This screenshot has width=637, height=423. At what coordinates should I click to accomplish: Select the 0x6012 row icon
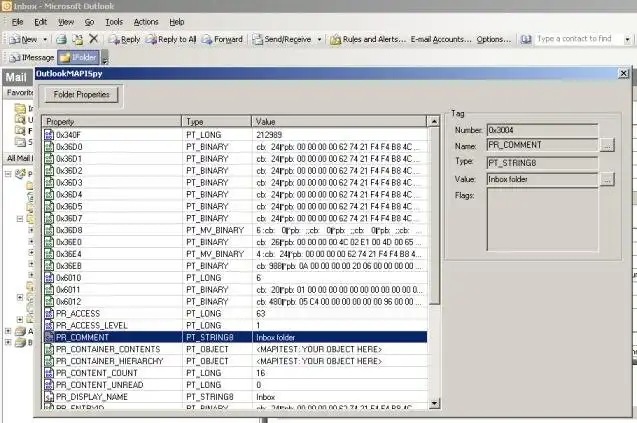pyautogui.click(x=49, y=302)
